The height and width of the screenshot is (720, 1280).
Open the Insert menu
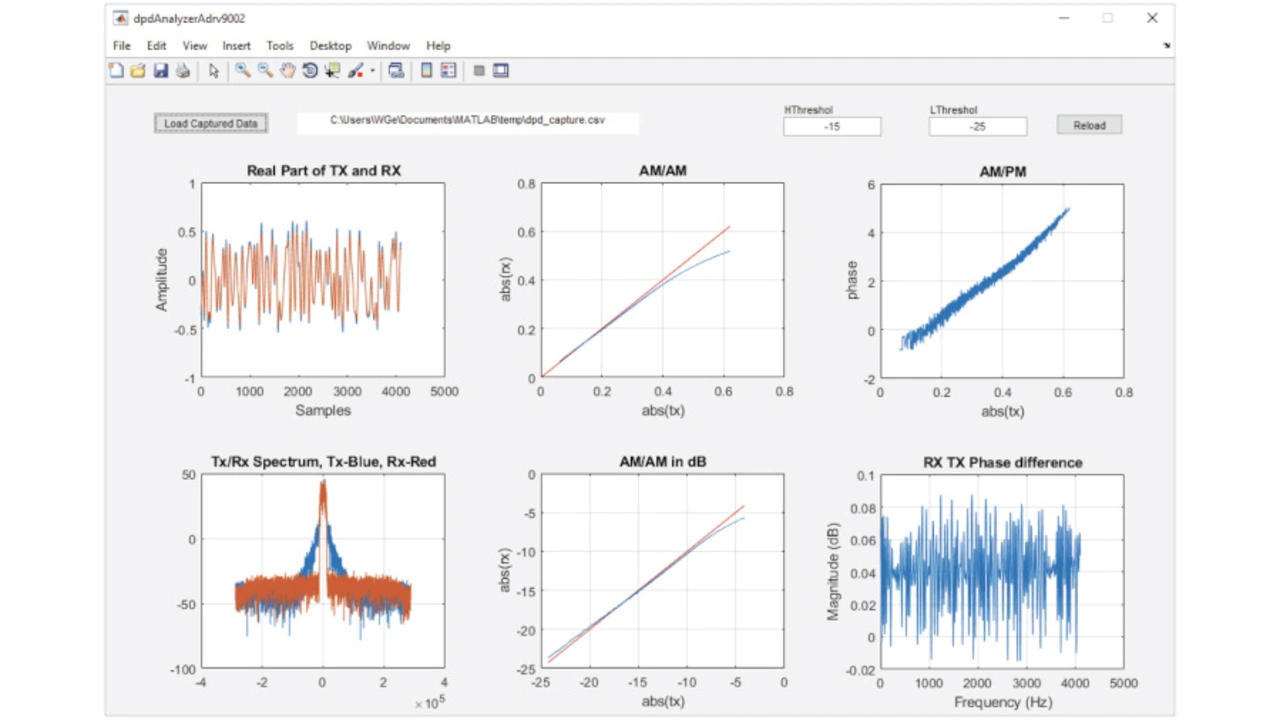coord(237,46)
